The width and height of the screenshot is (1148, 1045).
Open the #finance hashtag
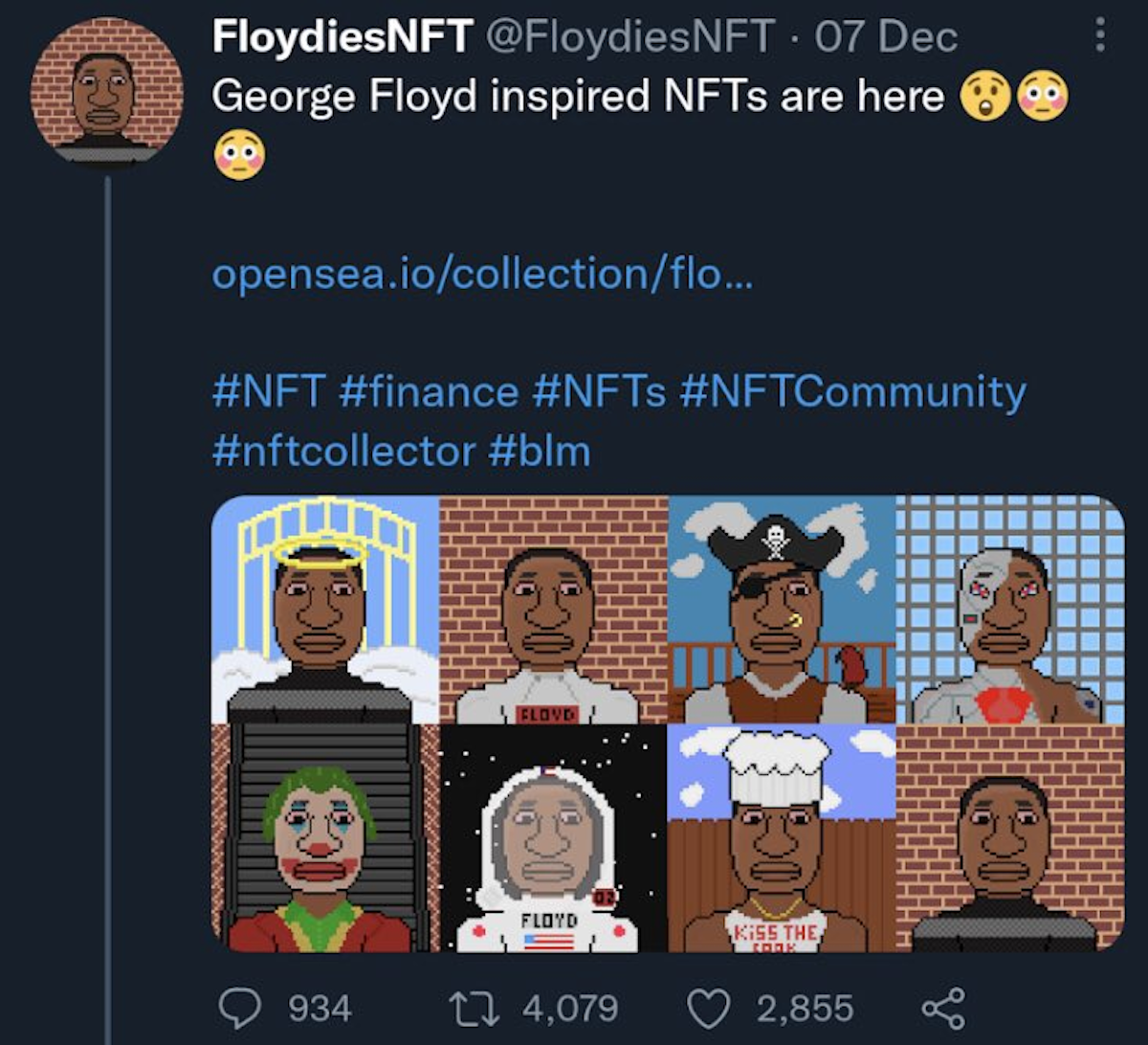click(x=429, y=392)
